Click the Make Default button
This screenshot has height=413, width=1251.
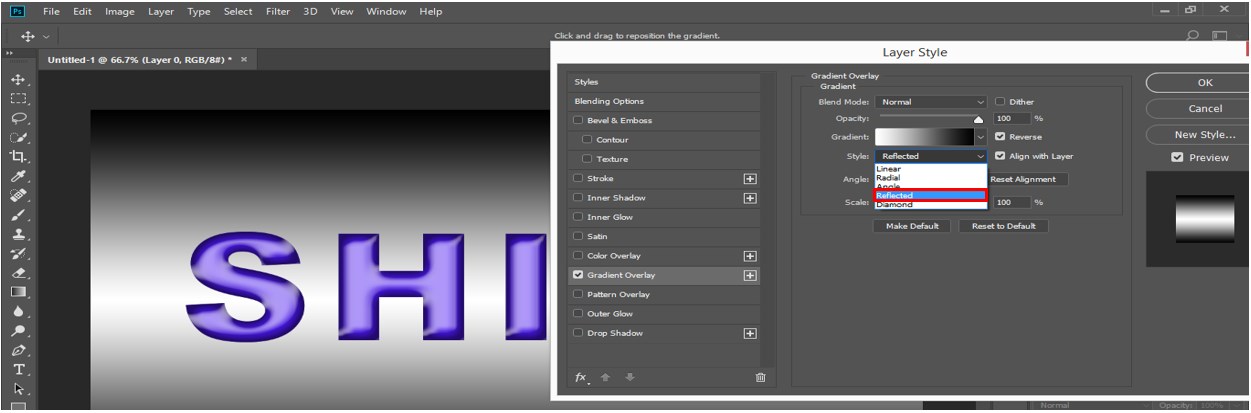(x=912, y=226)
